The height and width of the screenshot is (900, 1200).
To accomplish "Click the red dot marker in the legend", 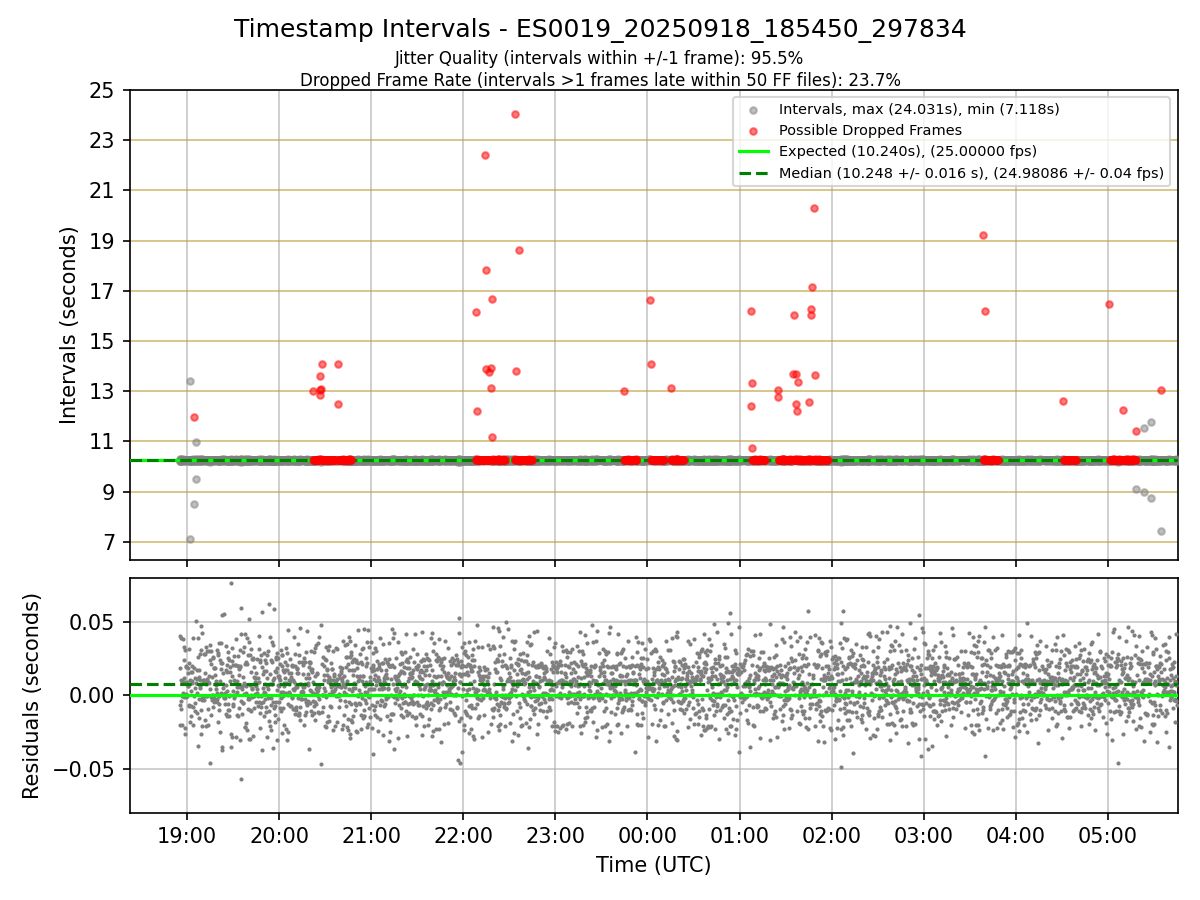I will point(753,130).
